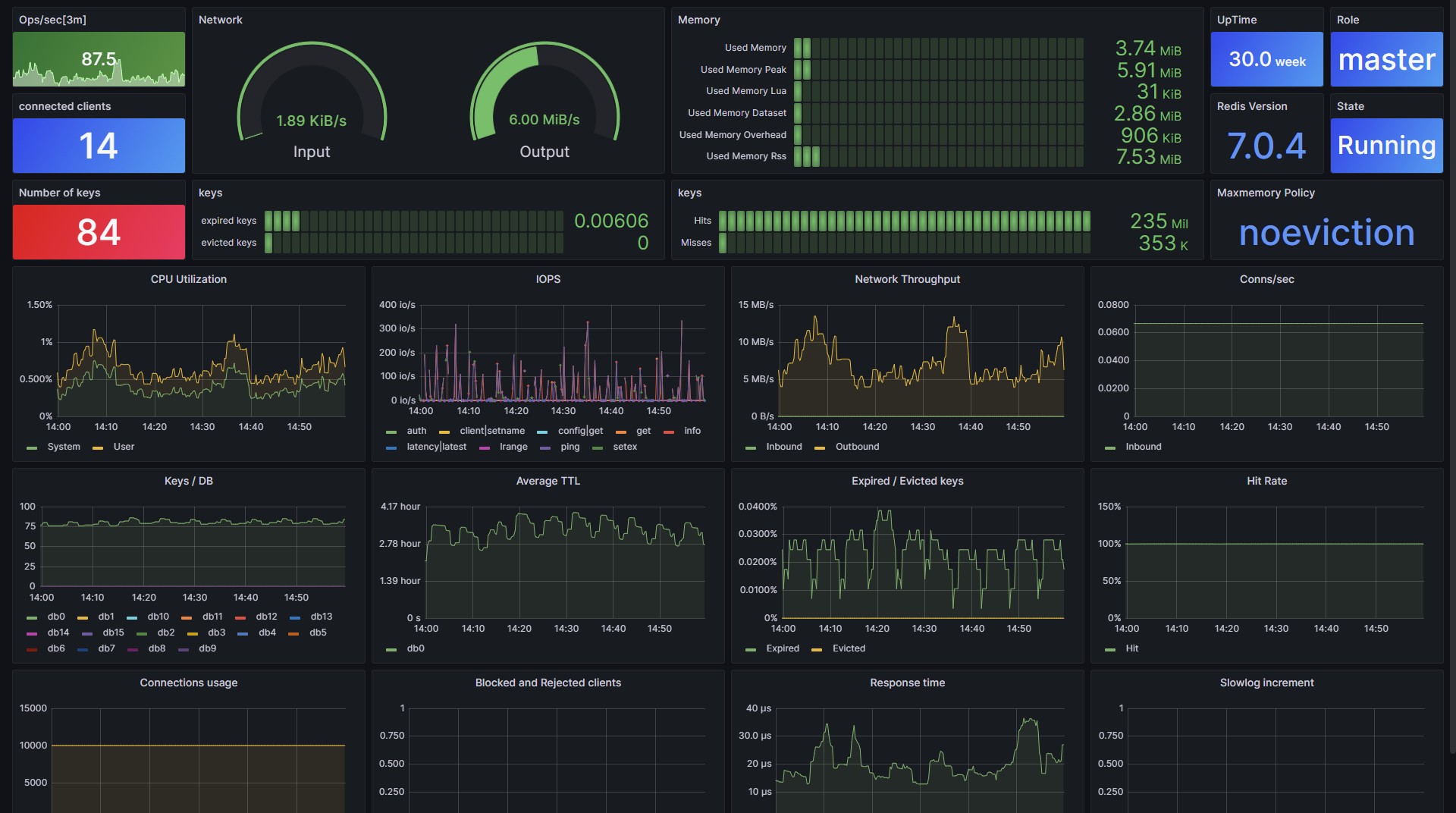Click the Connections usage panel title

(x=188, y=683)
